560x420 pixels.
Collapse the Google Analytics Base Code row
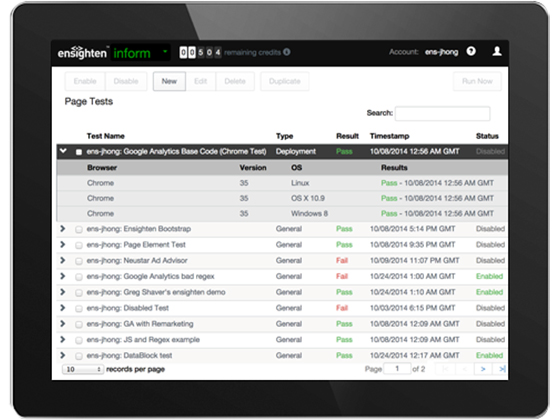63,151
